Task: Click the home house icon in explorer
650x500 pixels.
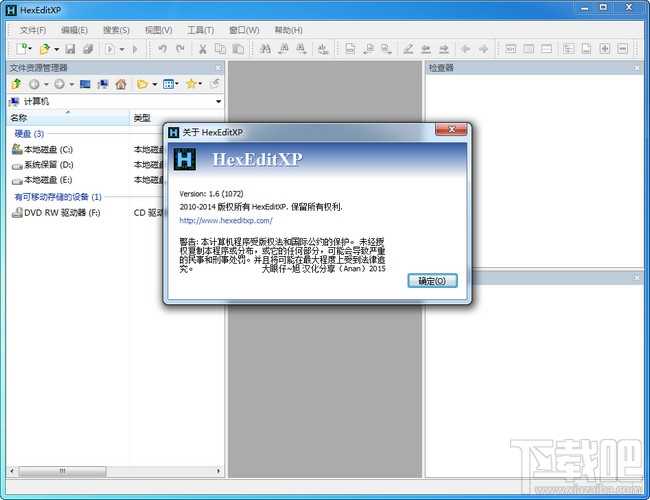Action: [x=121, y=84]
